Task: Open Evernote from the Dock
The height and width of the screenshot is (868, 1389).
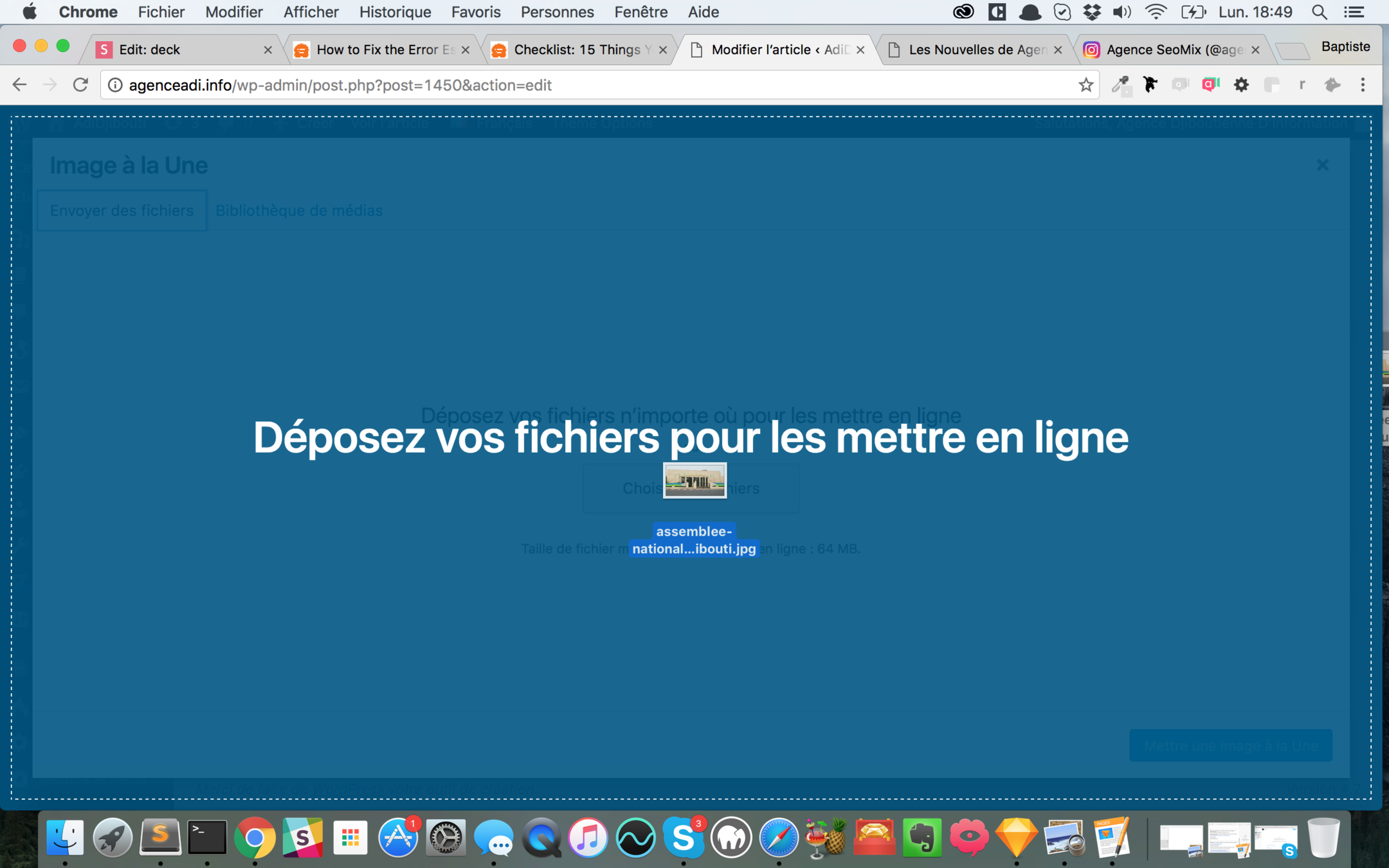Action: click(x=921, y=838)
